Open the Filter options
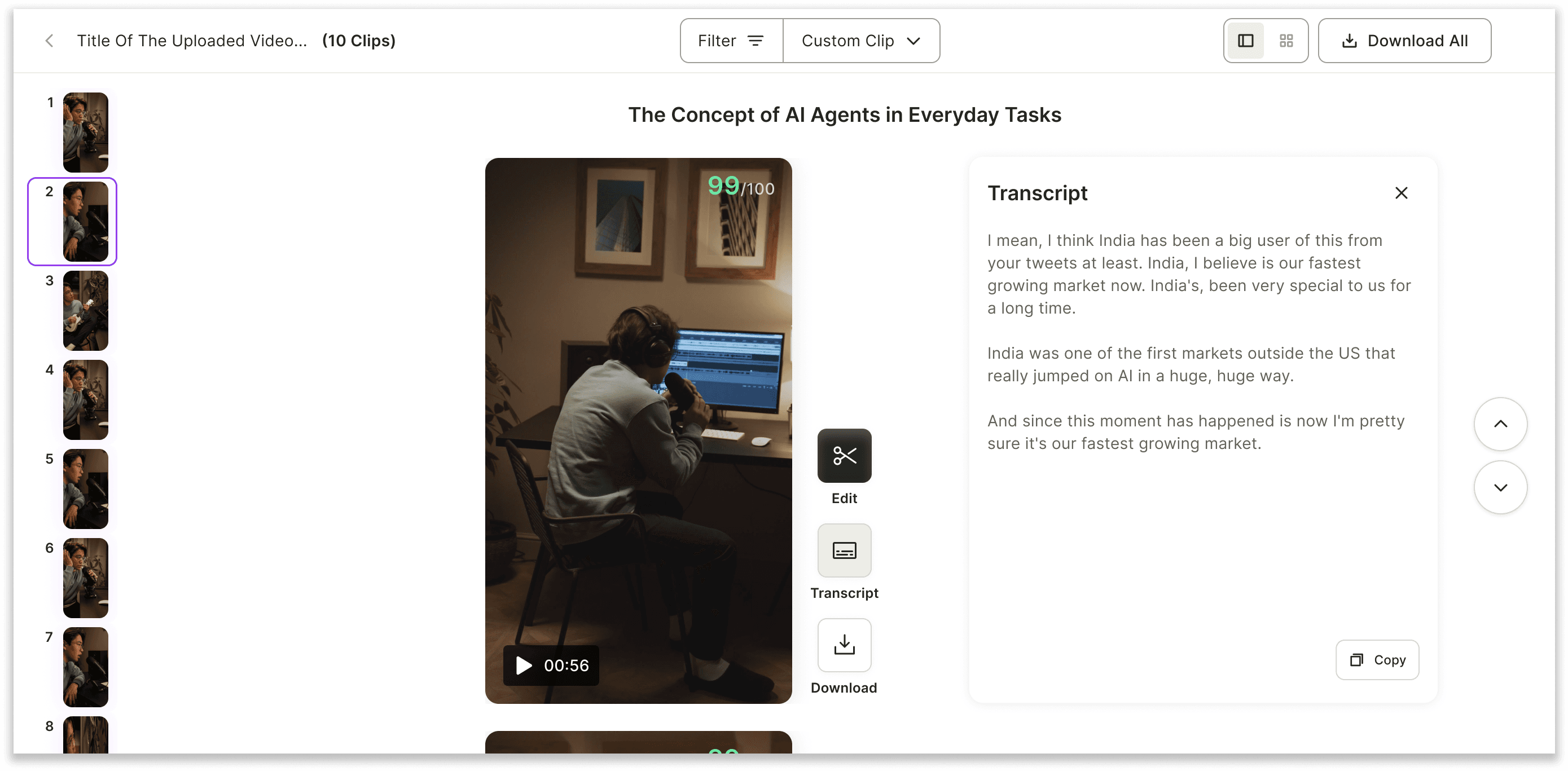Screen dimensions: 1568x771 click(731, 41)
